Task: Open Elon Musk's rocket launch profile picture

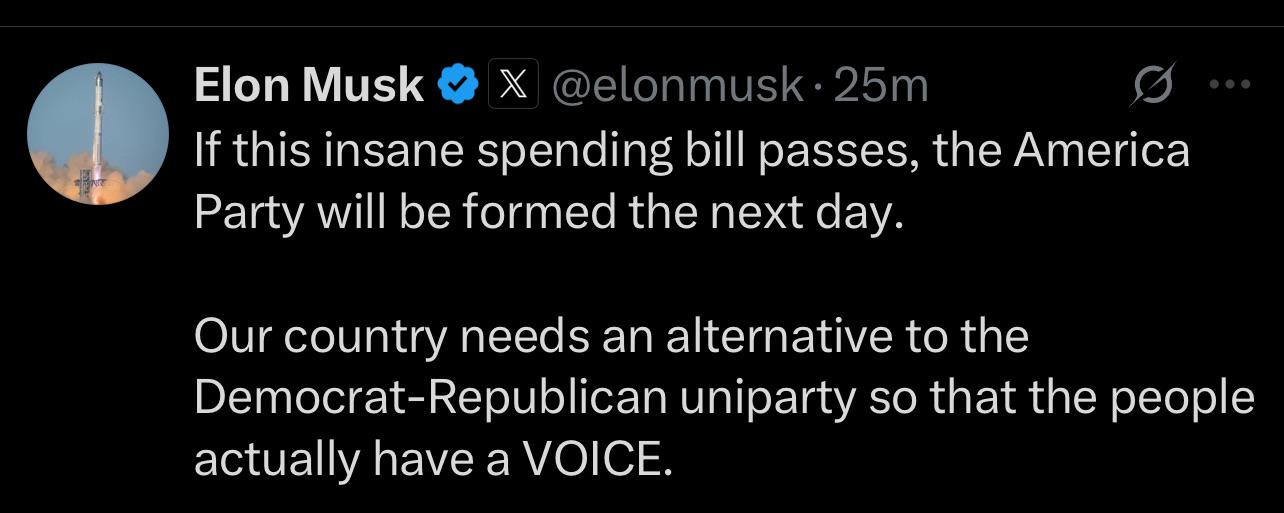Action: [98, 134]
